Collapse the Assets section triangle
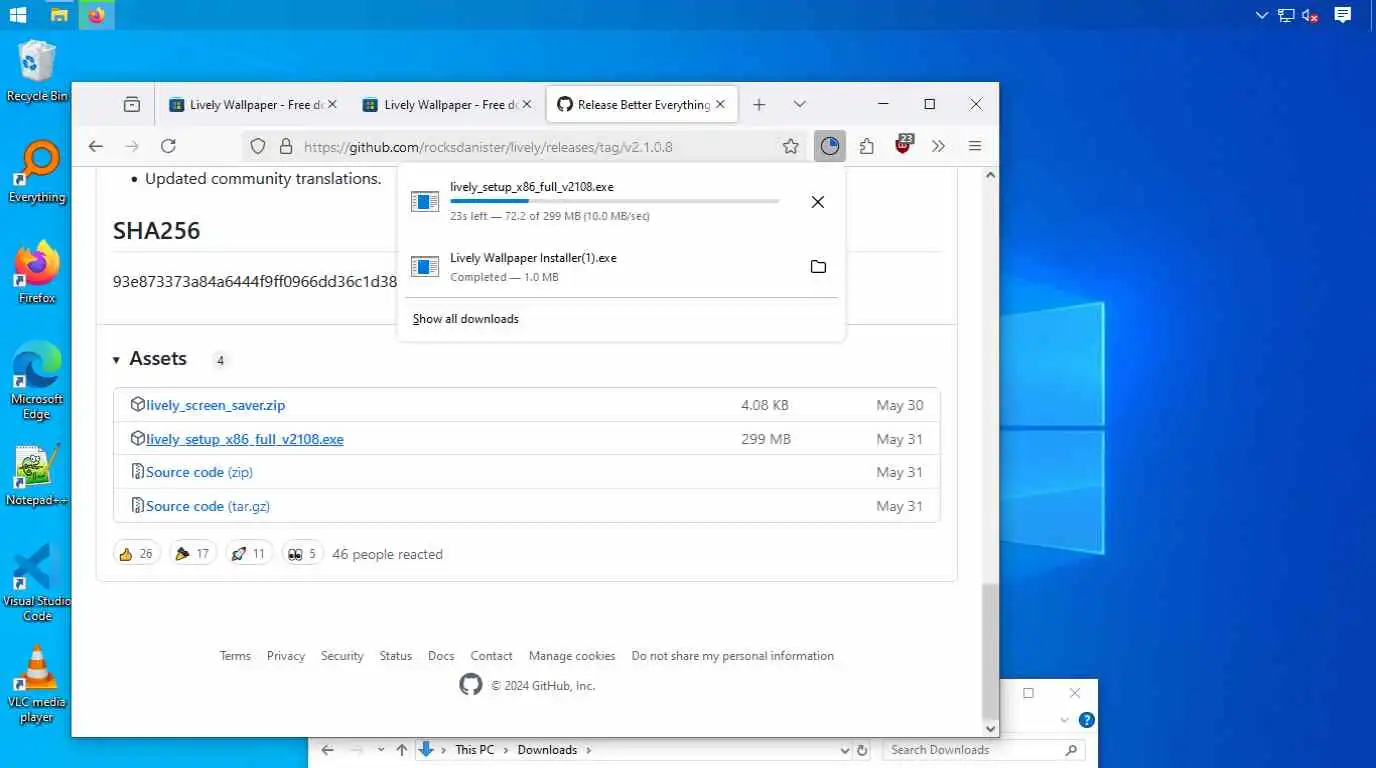 pyautogui.click(x=116, y=360)
